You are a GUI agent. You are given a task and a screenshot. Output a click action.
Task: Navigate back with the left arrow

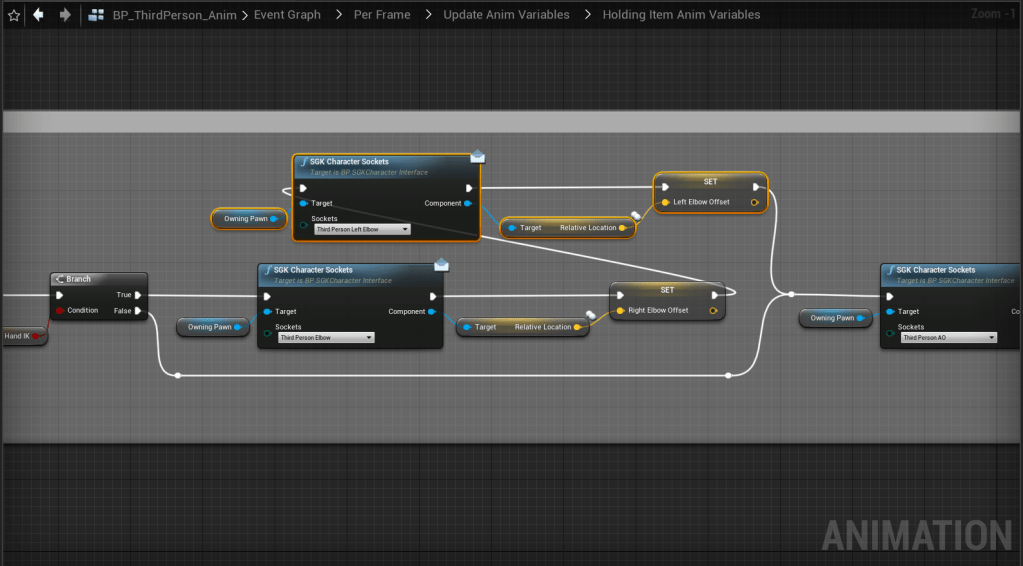(x=39, y=15)
